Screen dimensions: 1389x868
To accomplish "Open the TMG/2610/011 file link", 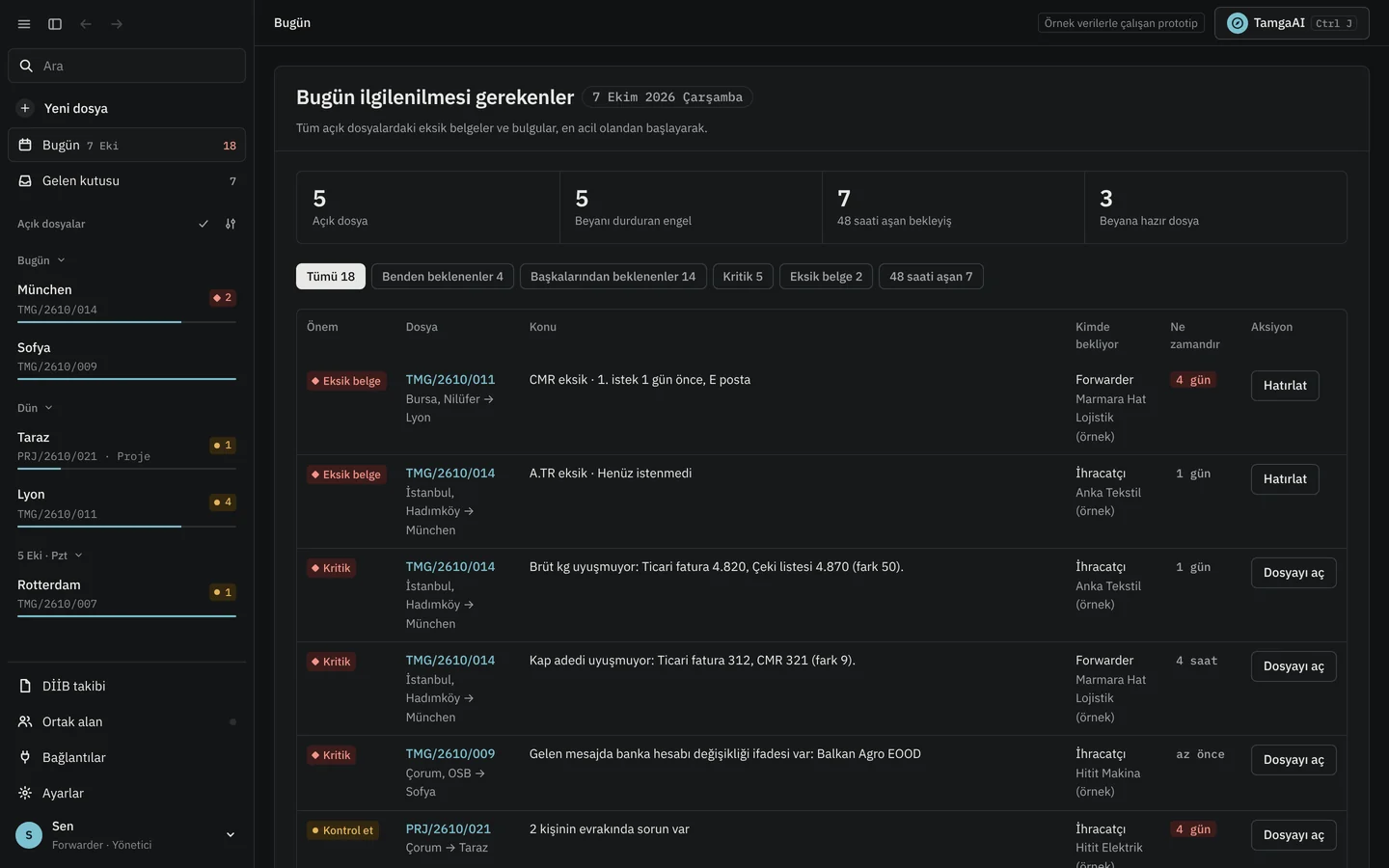I will point(450,380).
